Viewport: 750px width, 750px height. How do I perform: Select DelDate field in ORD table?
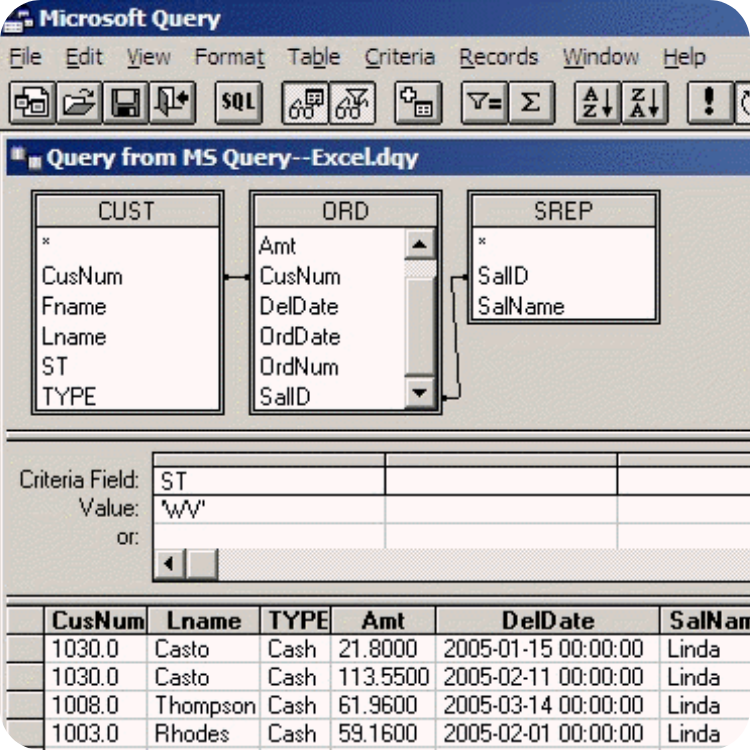click(299, 307)
